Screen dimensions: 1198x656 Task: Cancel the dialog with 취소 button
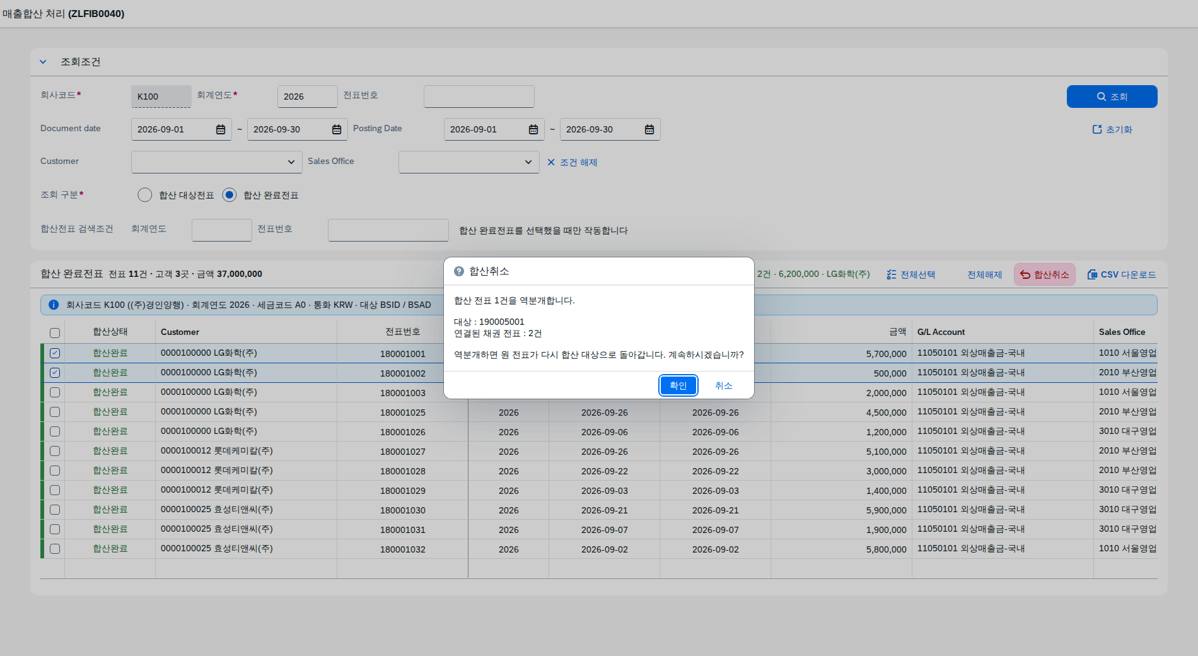pyautogui.click(x=724, y=386)
